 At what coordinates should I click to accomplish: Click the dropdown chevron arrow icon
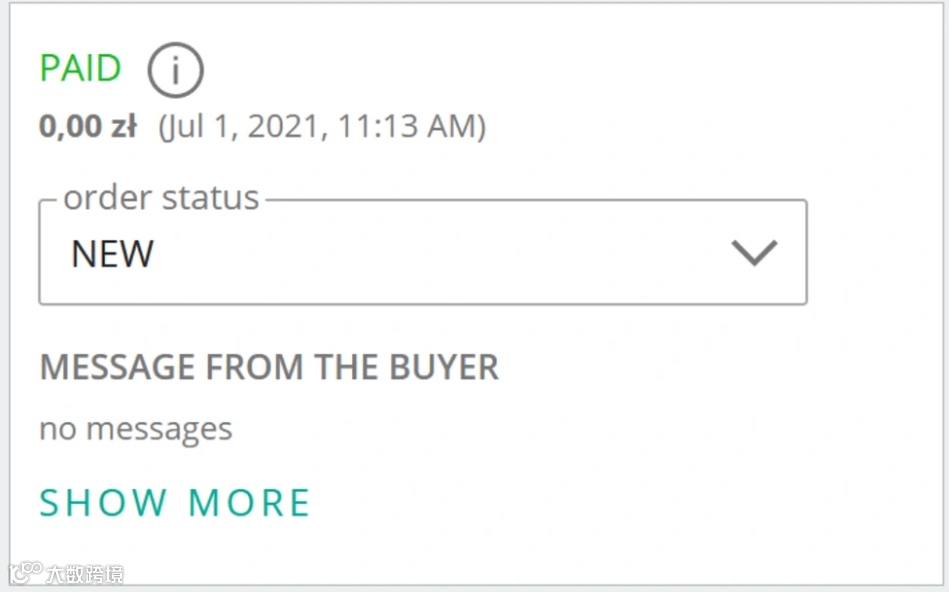tap(754, 253)
